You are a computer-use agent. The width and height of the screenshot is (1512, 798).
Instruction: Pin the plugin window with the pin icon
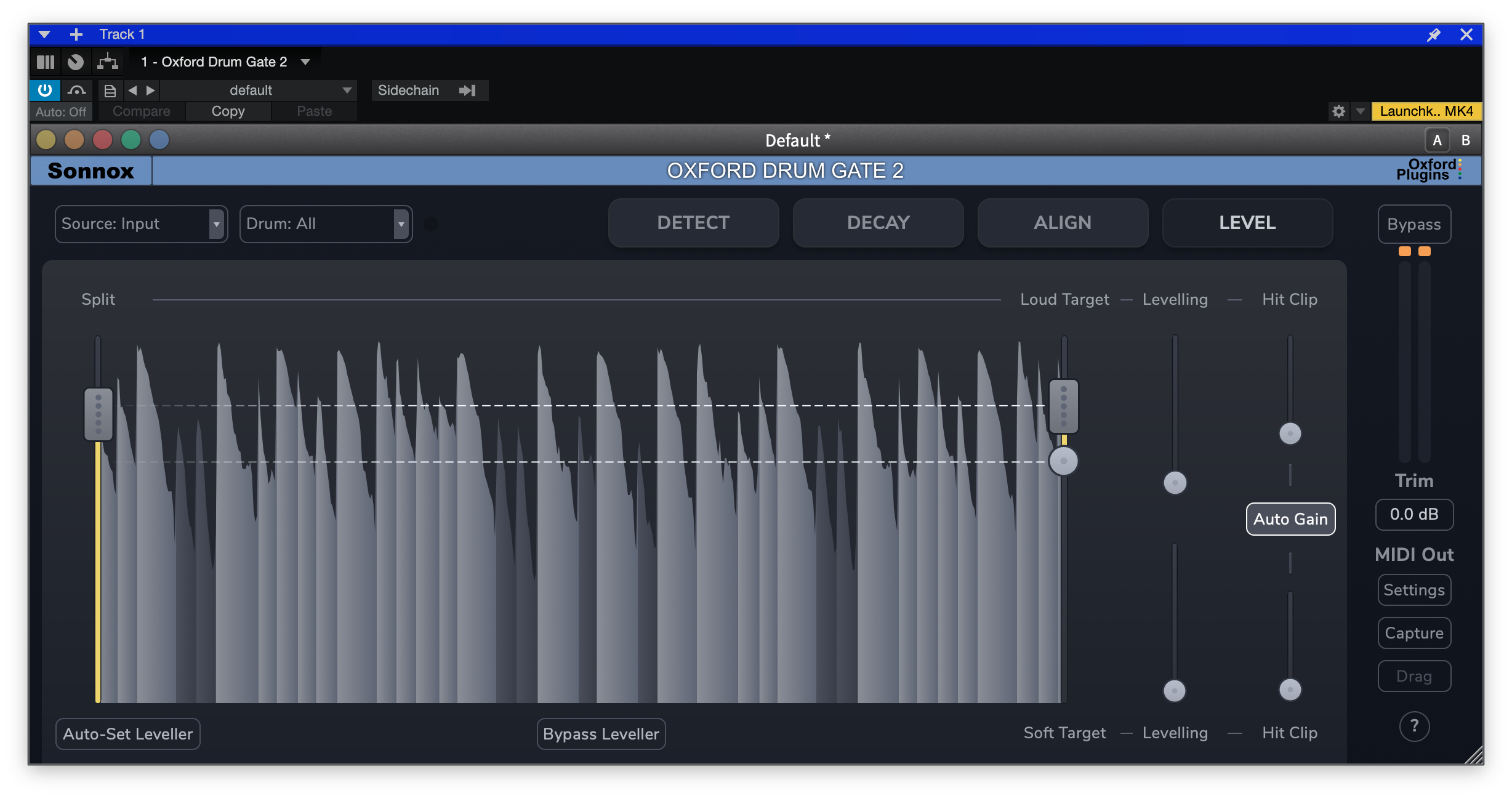click(x=1434, y=35)
